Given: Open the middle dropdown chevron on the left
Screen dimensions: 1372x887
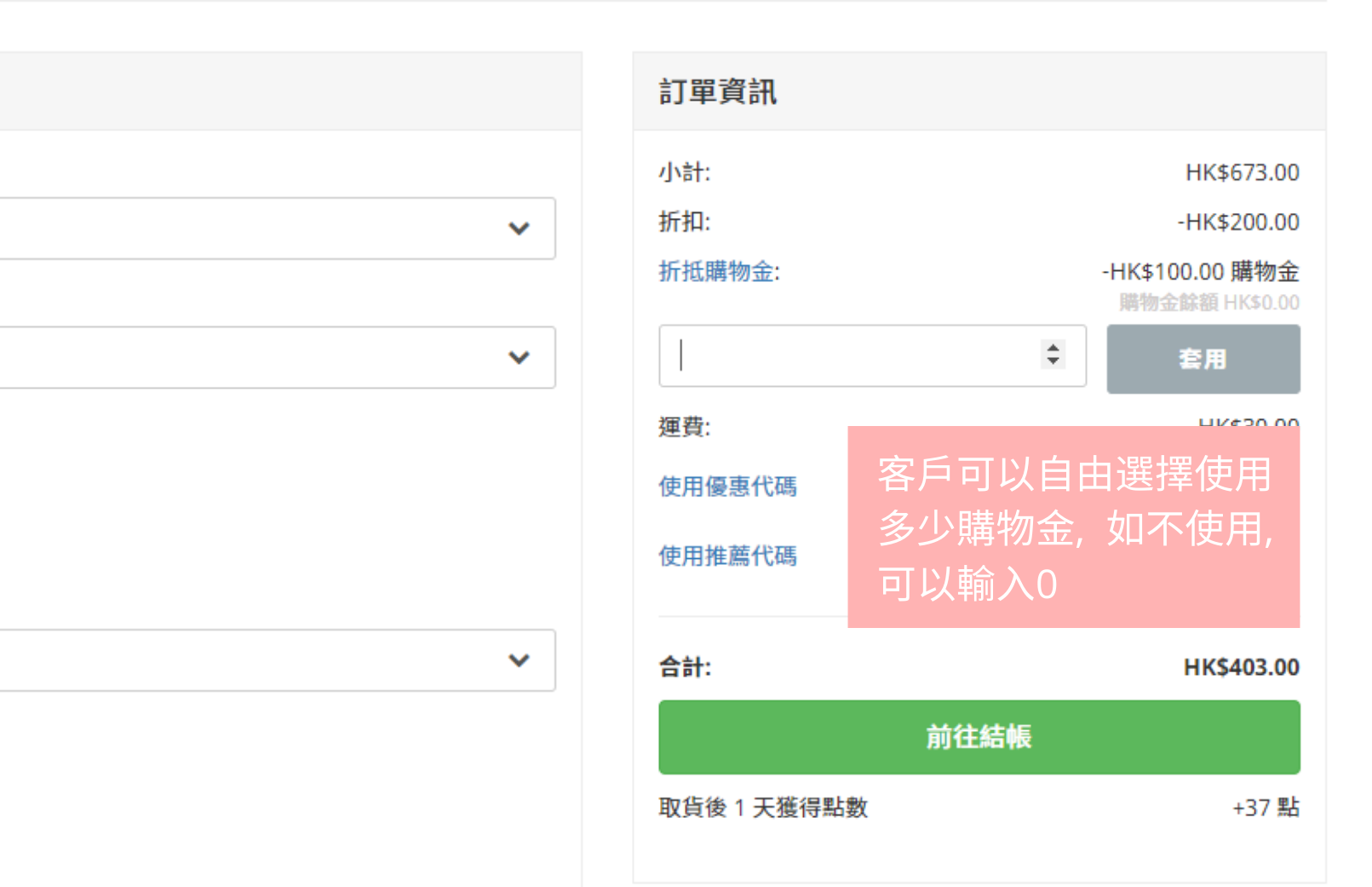Looking at the screenshot, I should [x=519, y=357].
